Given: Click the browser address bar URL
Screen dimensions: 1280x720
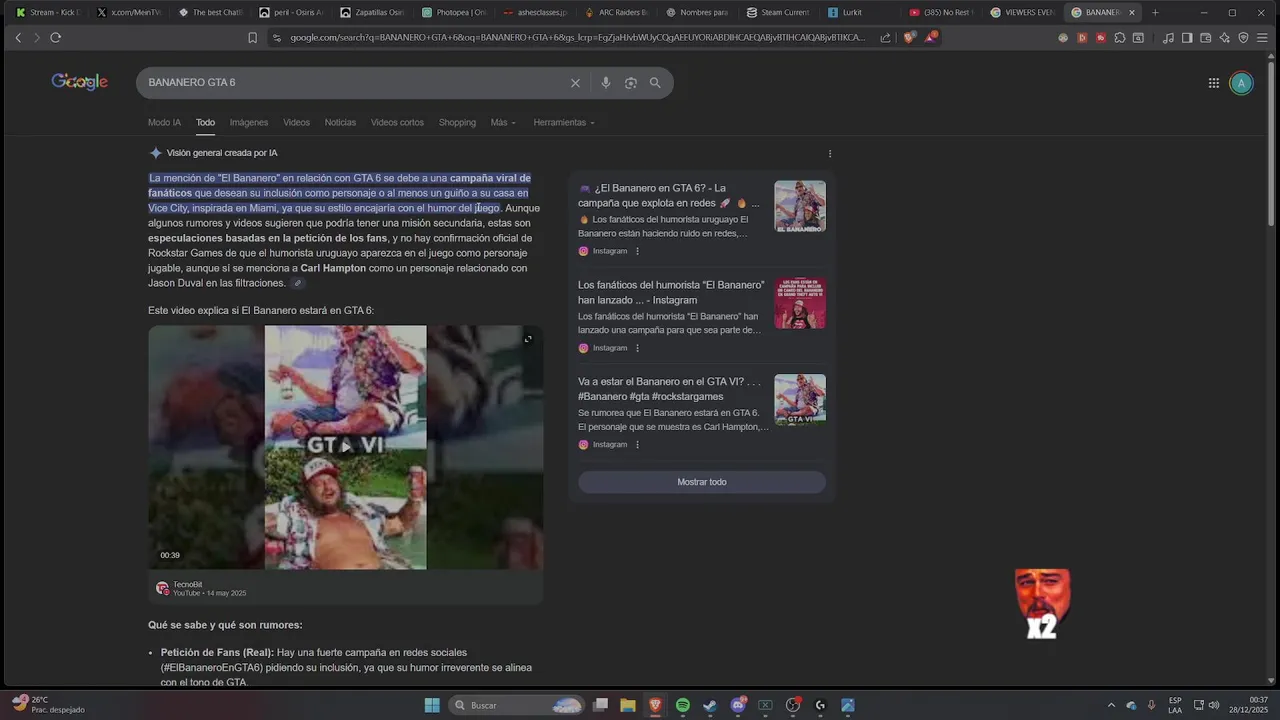Looking at the screenshot, I should [577, 38].
